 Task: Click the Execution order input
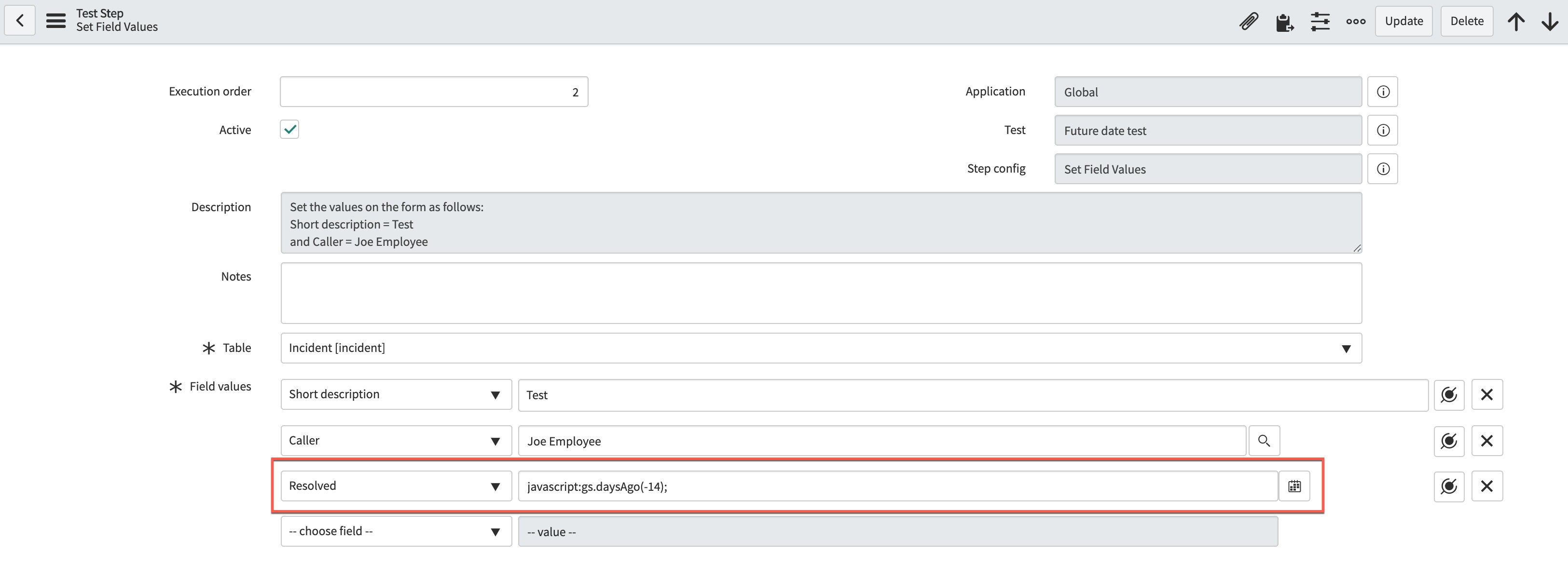434,92
